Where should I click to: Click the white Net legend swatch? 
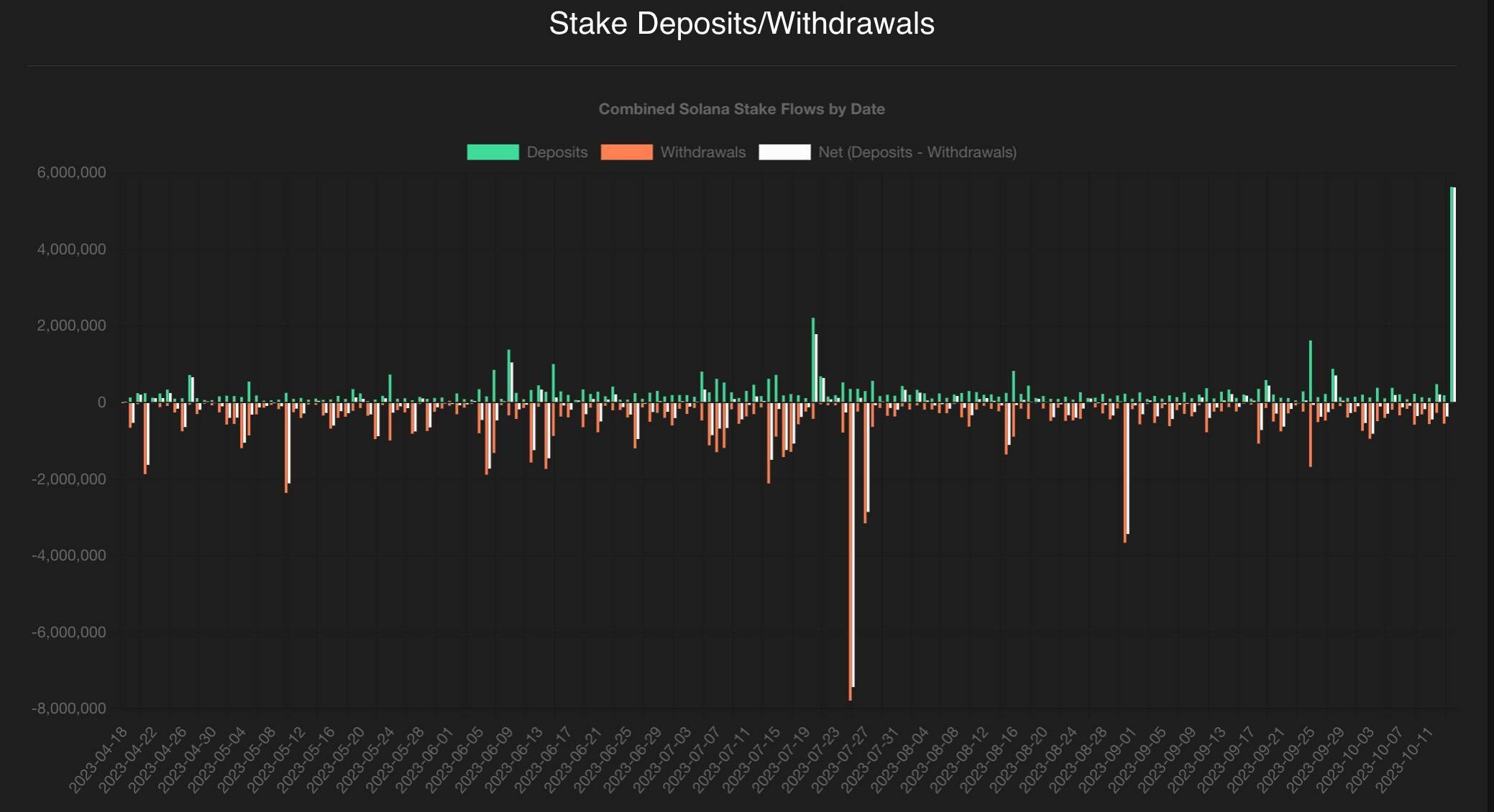tap(784, 152)
